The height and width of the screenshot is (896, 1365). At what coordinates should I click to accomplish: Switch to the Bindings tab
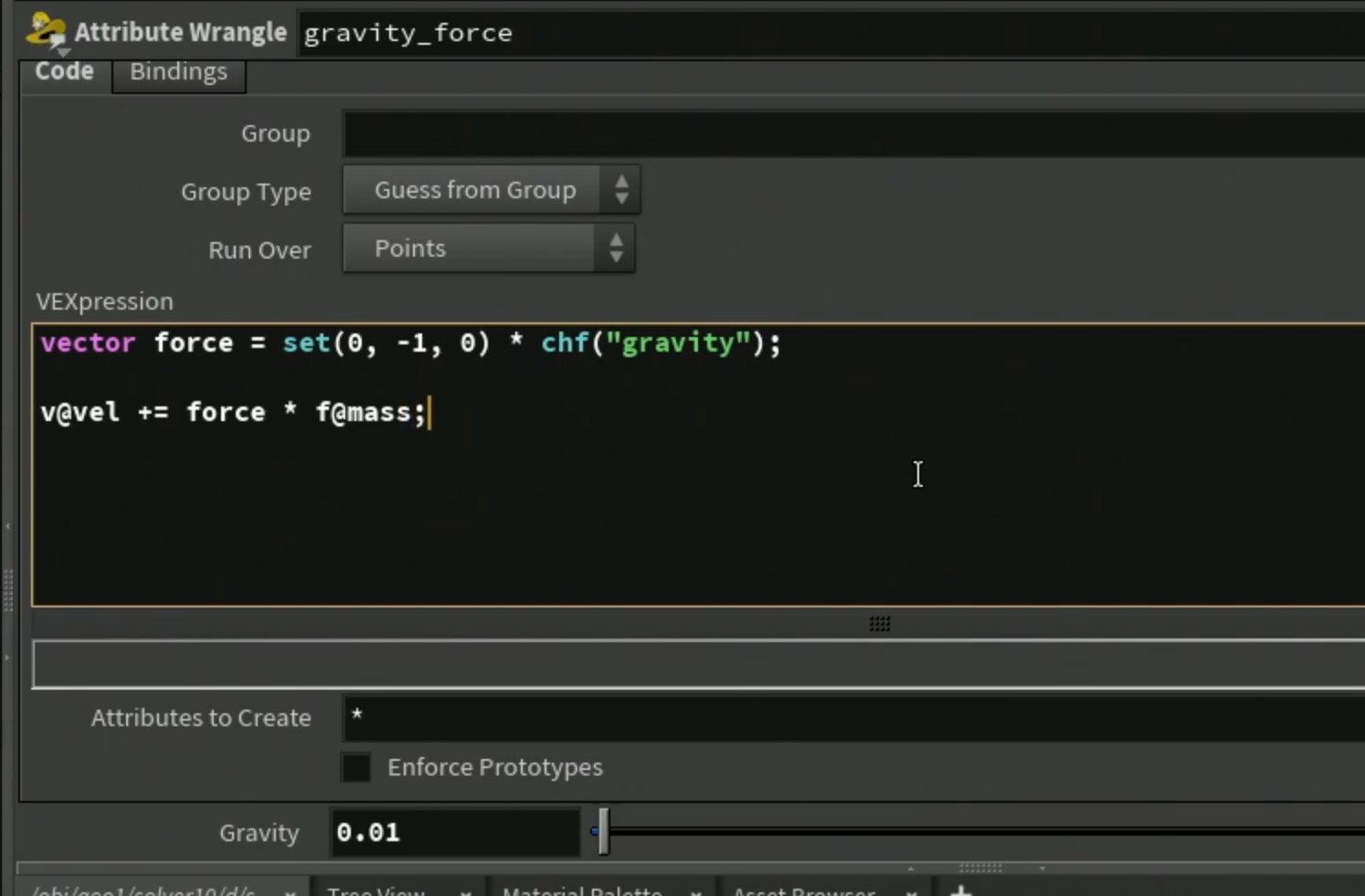tap(178, 71)
